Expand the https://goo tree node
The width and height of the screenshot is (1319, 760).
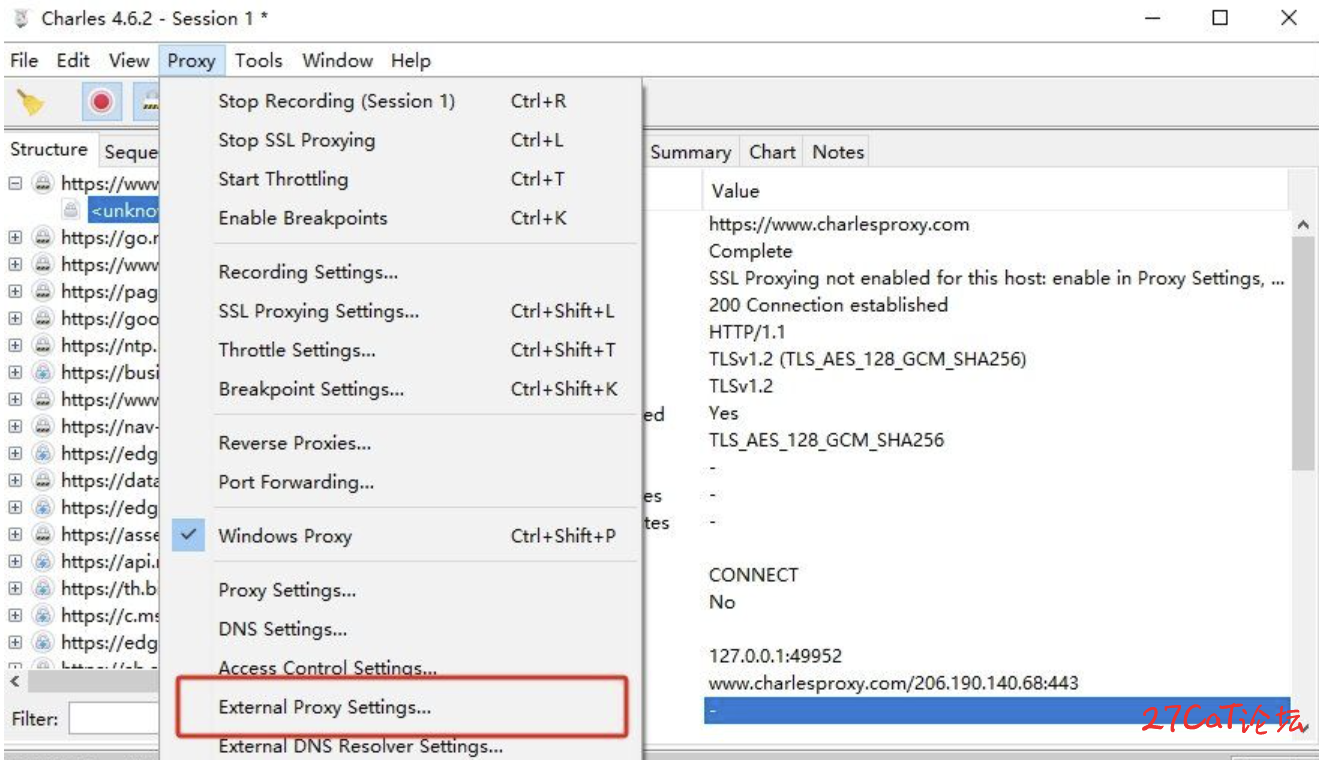pos(15,319)
